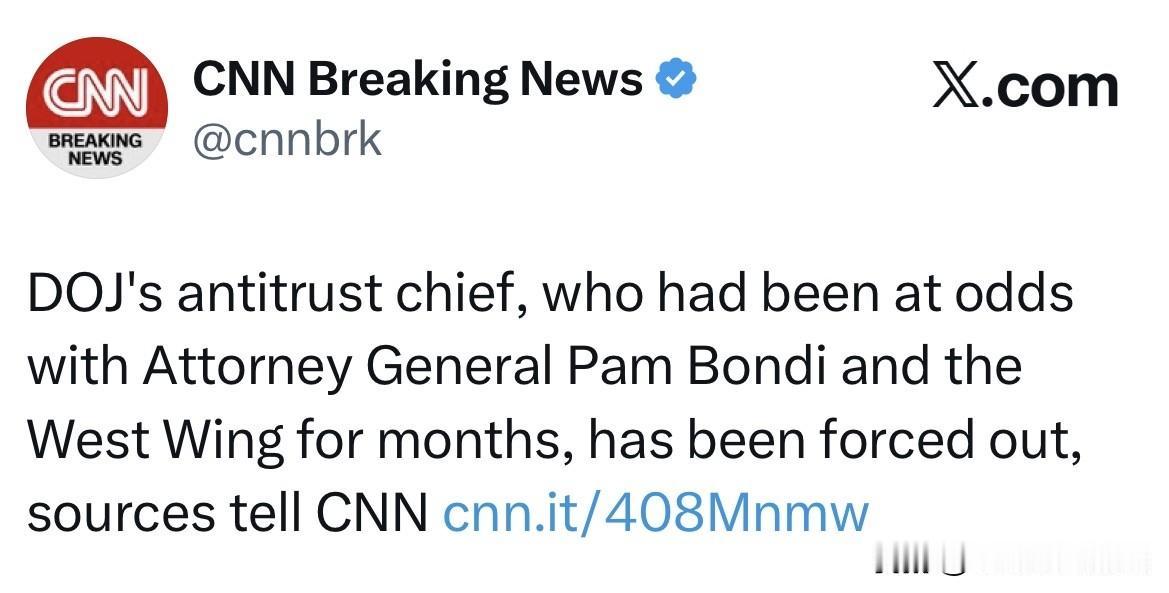Open the CNN Breaking News profile avatar
Viewport: 1169px width, 593px height.
pyautogui.click(x=98, y=108)
